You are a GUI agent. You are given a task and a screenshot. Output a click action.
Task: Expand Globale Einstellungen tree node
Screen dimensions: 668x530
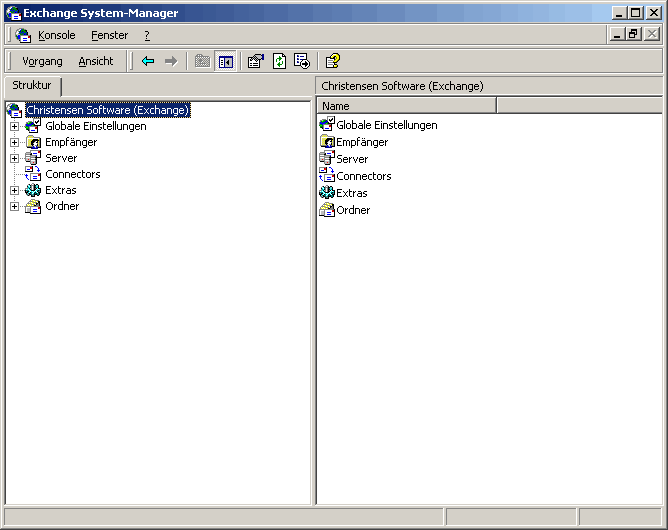(x=14, y=126)
